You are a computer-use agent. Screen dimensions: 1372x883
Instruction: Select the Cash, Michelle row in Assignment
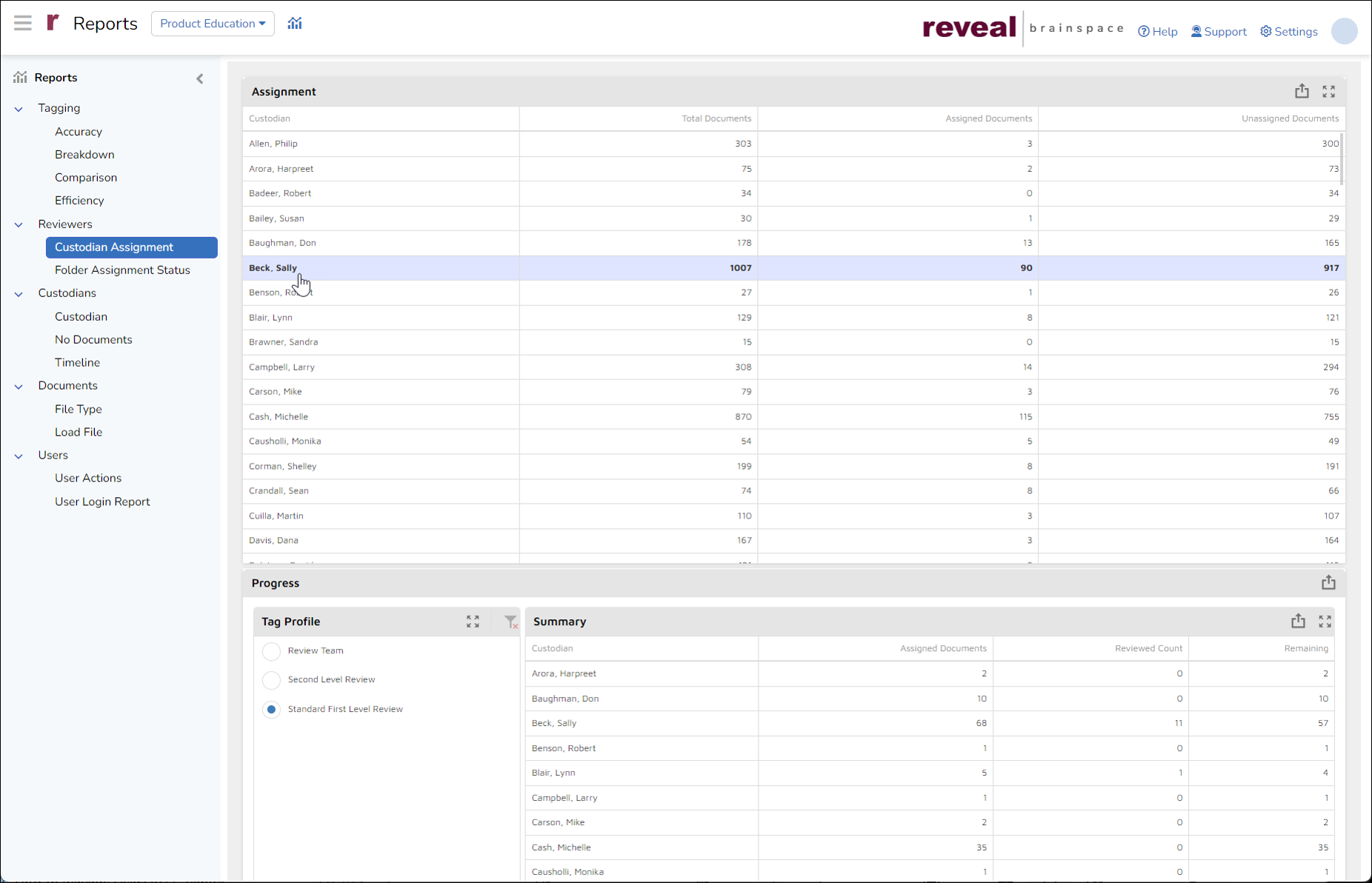click(793, 416)
